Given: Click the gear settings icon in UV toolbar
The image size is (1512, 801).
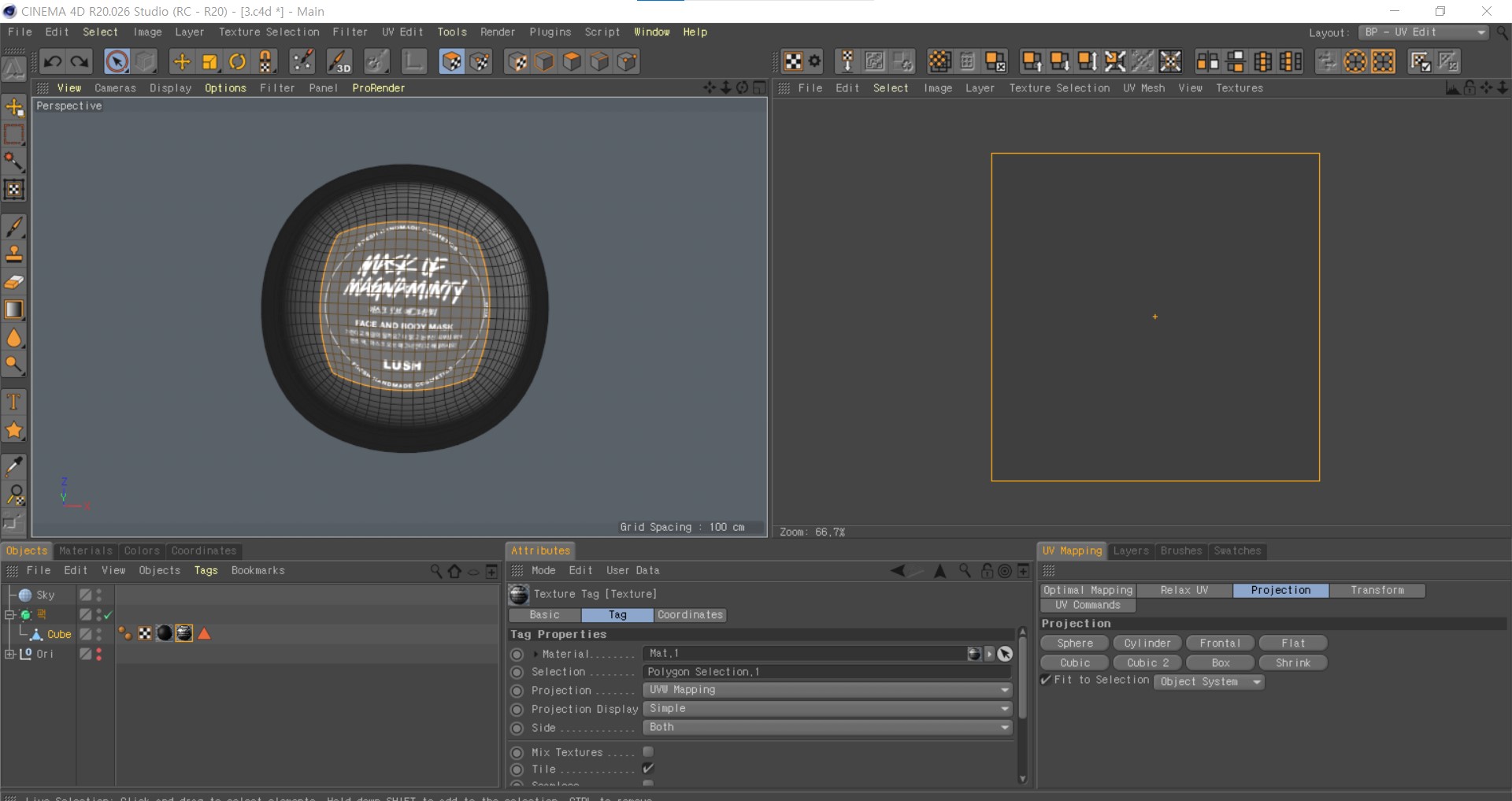Looking at the screenshot, I should [815, 61].
